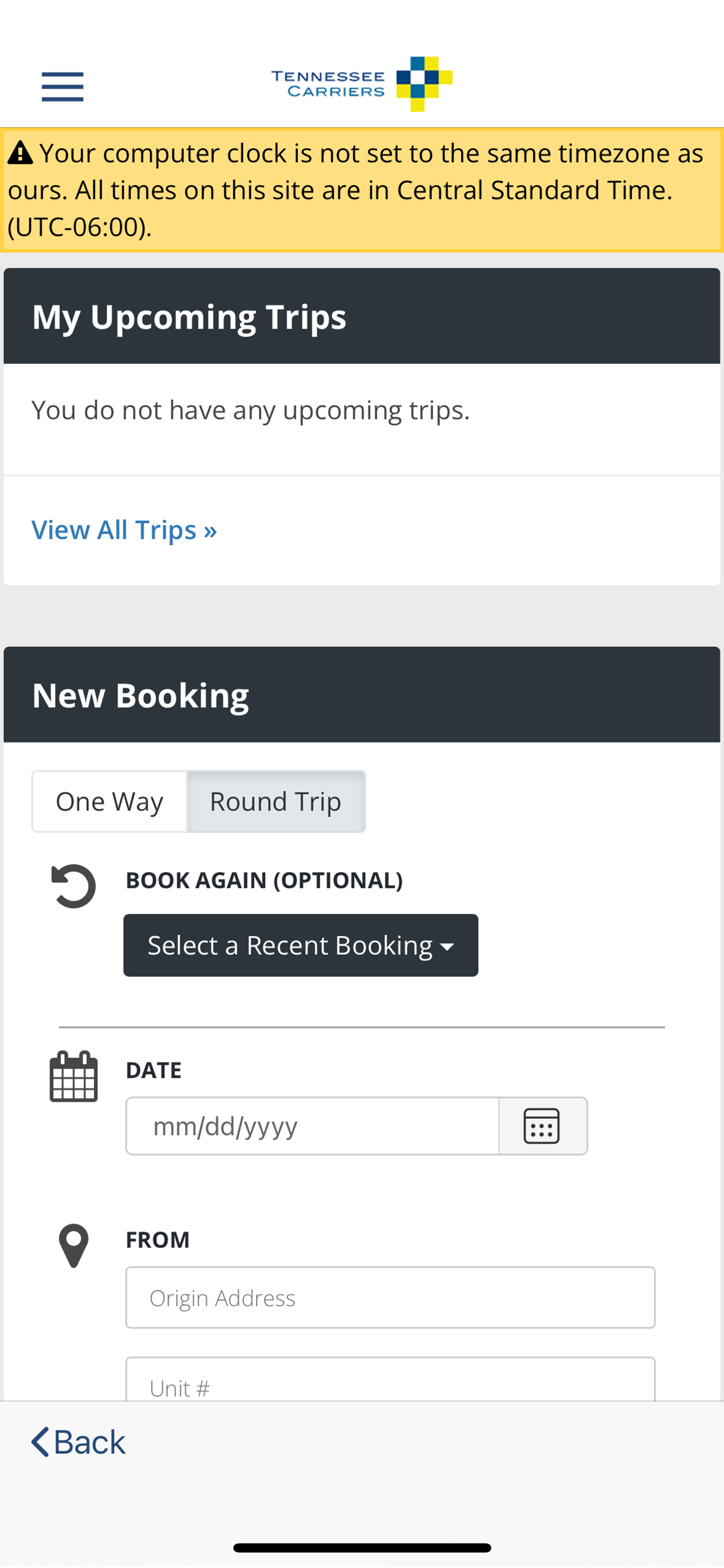Go Back using bottom navigation

[79, 1442]
